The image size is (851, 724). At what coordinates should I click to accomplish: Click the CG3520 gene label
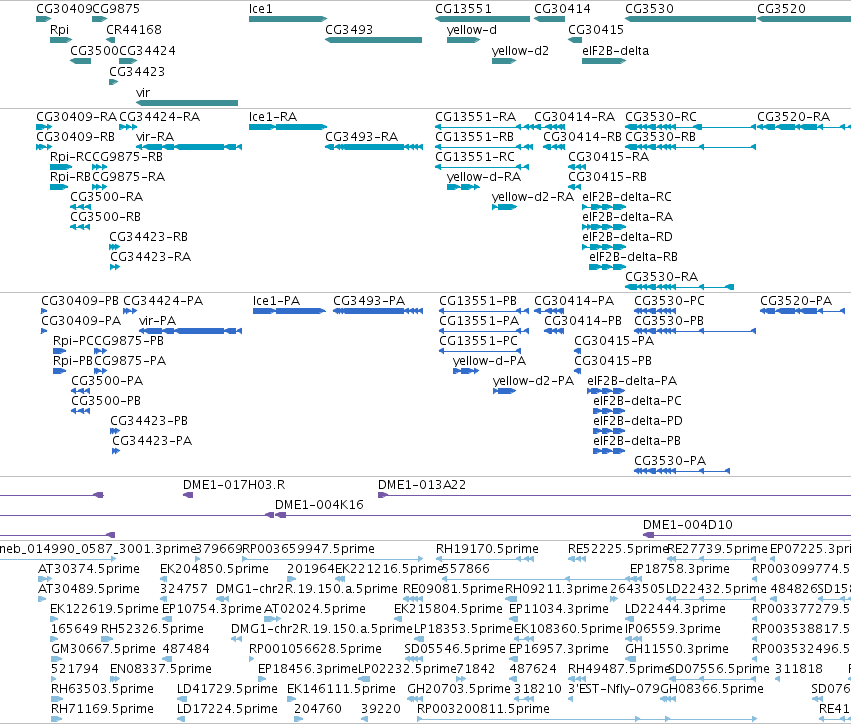coord(781,9)
